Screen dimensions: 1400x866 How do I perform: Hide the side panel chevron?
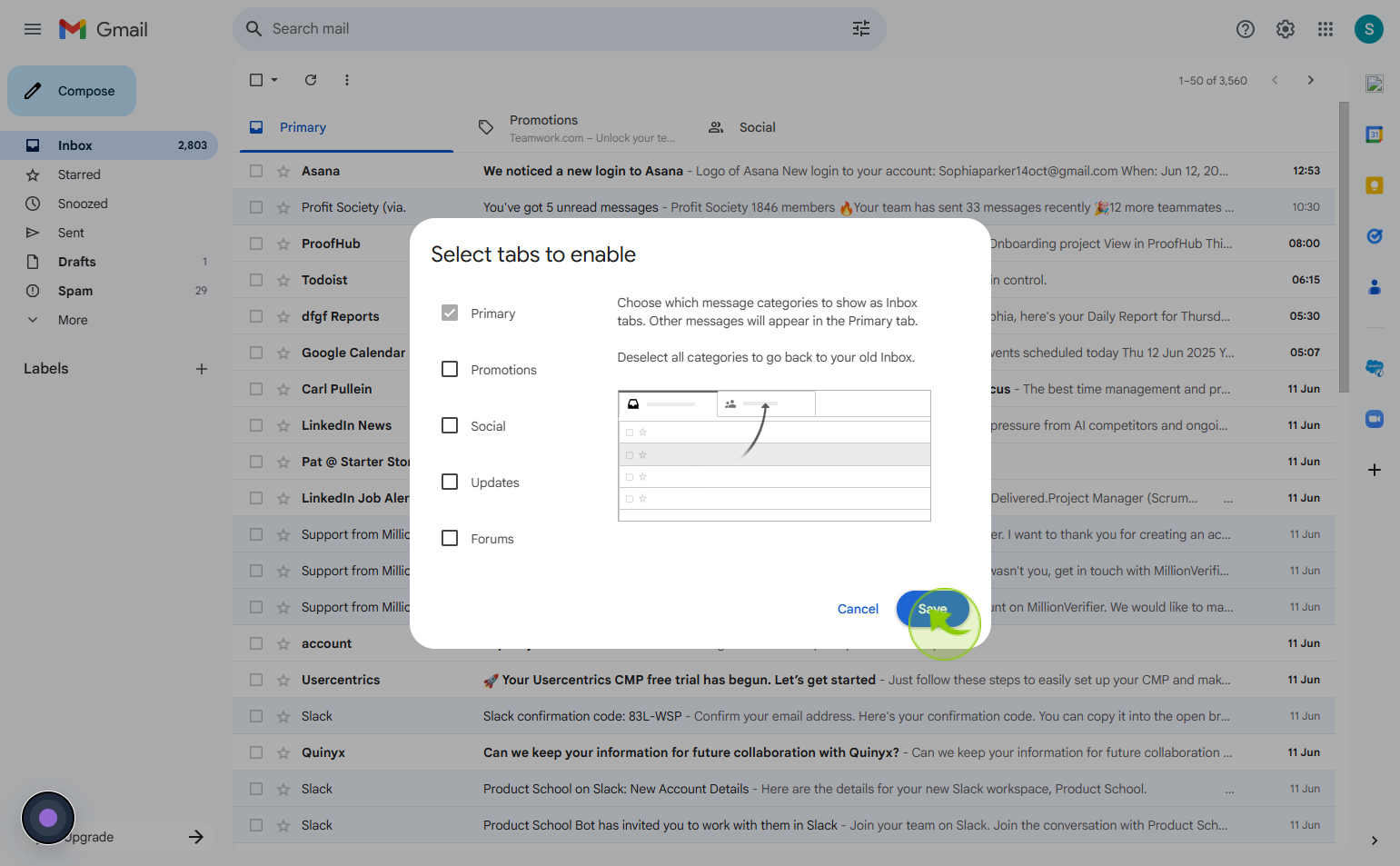point(1375,841)
